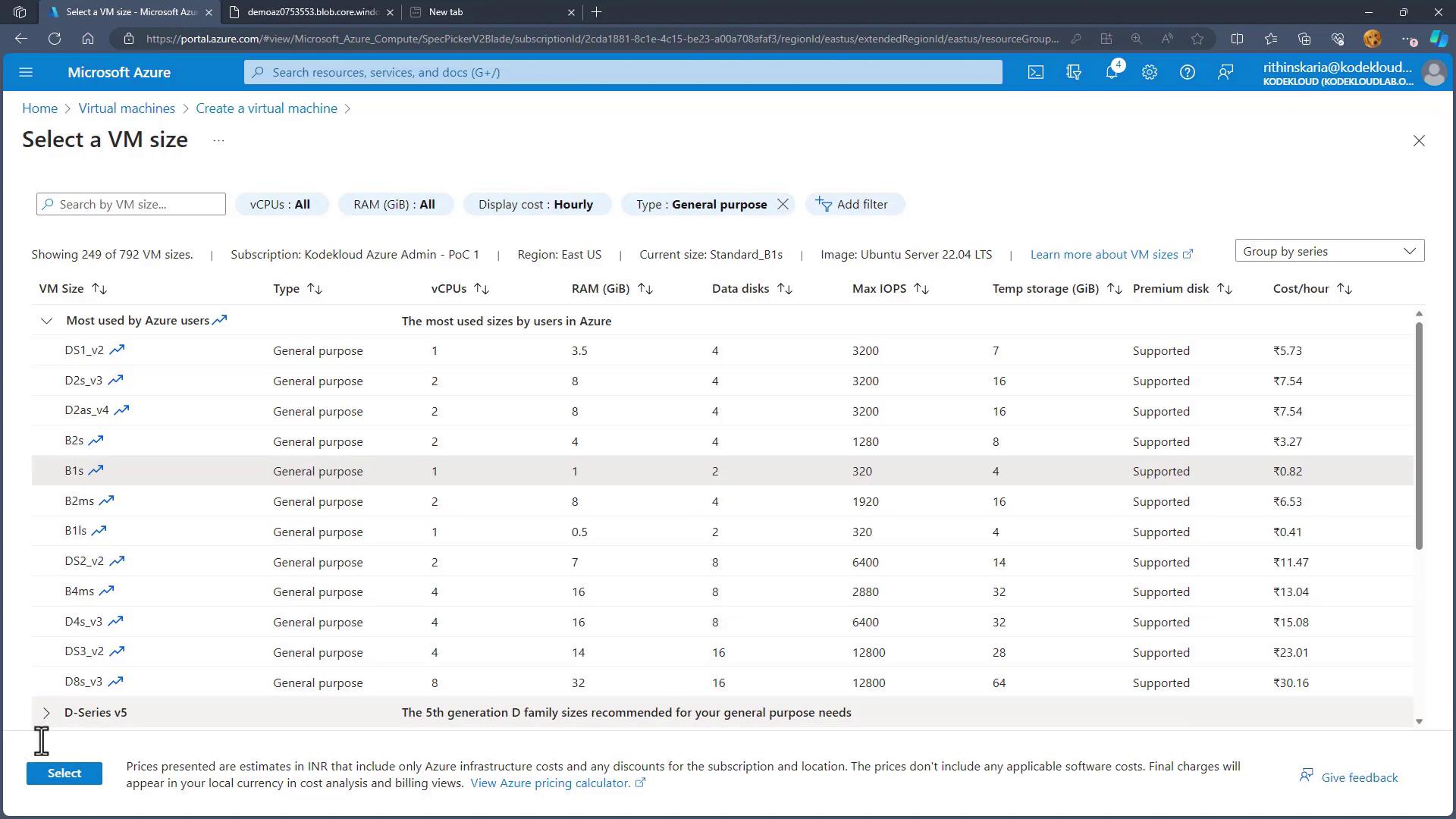Open the Display cost Hourly filter
The width and height of the screenshot is (1456, 819).
[x=535, y=204]
